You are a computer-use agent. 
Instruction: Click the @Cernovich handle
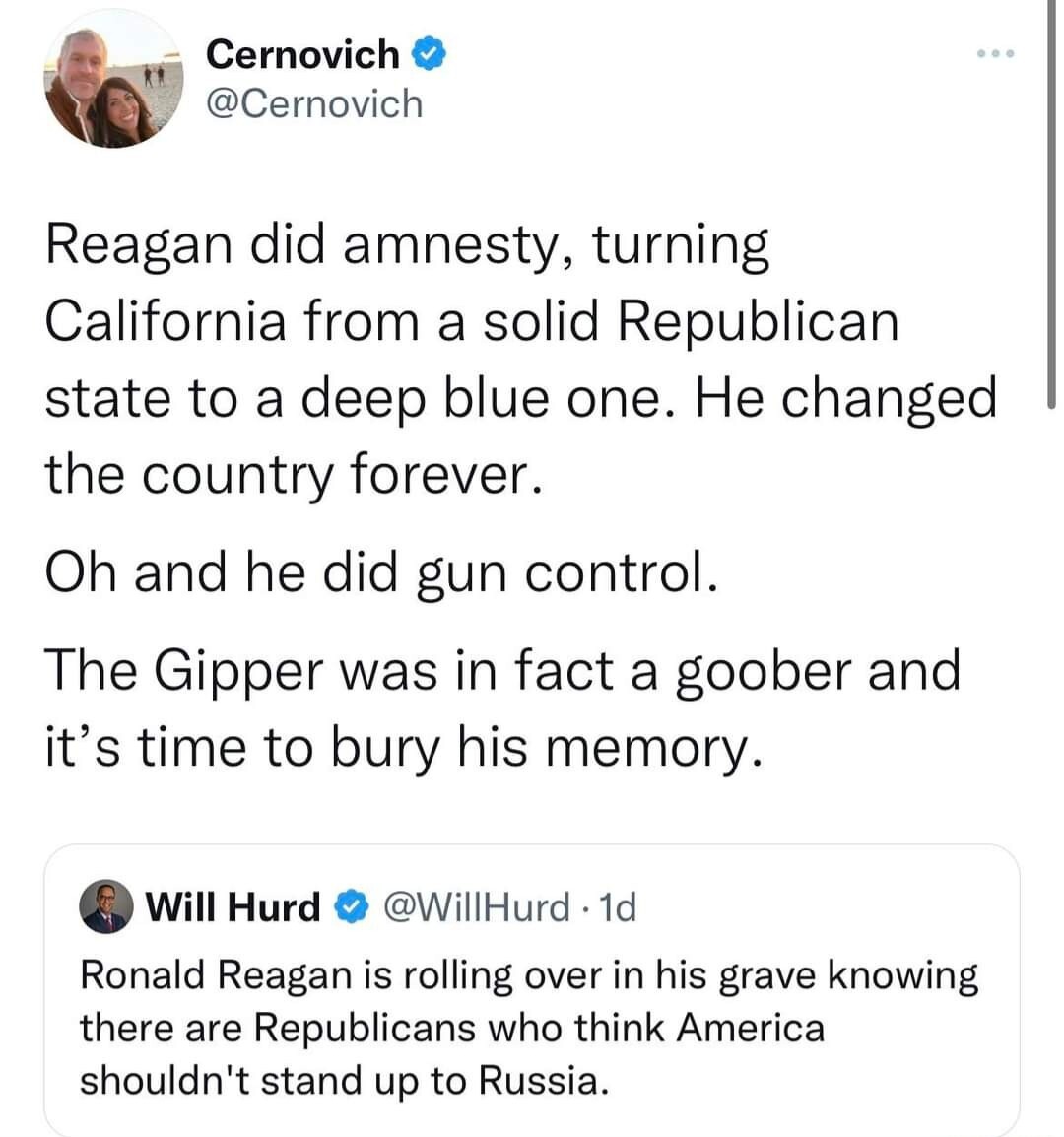tap(314, 103)
